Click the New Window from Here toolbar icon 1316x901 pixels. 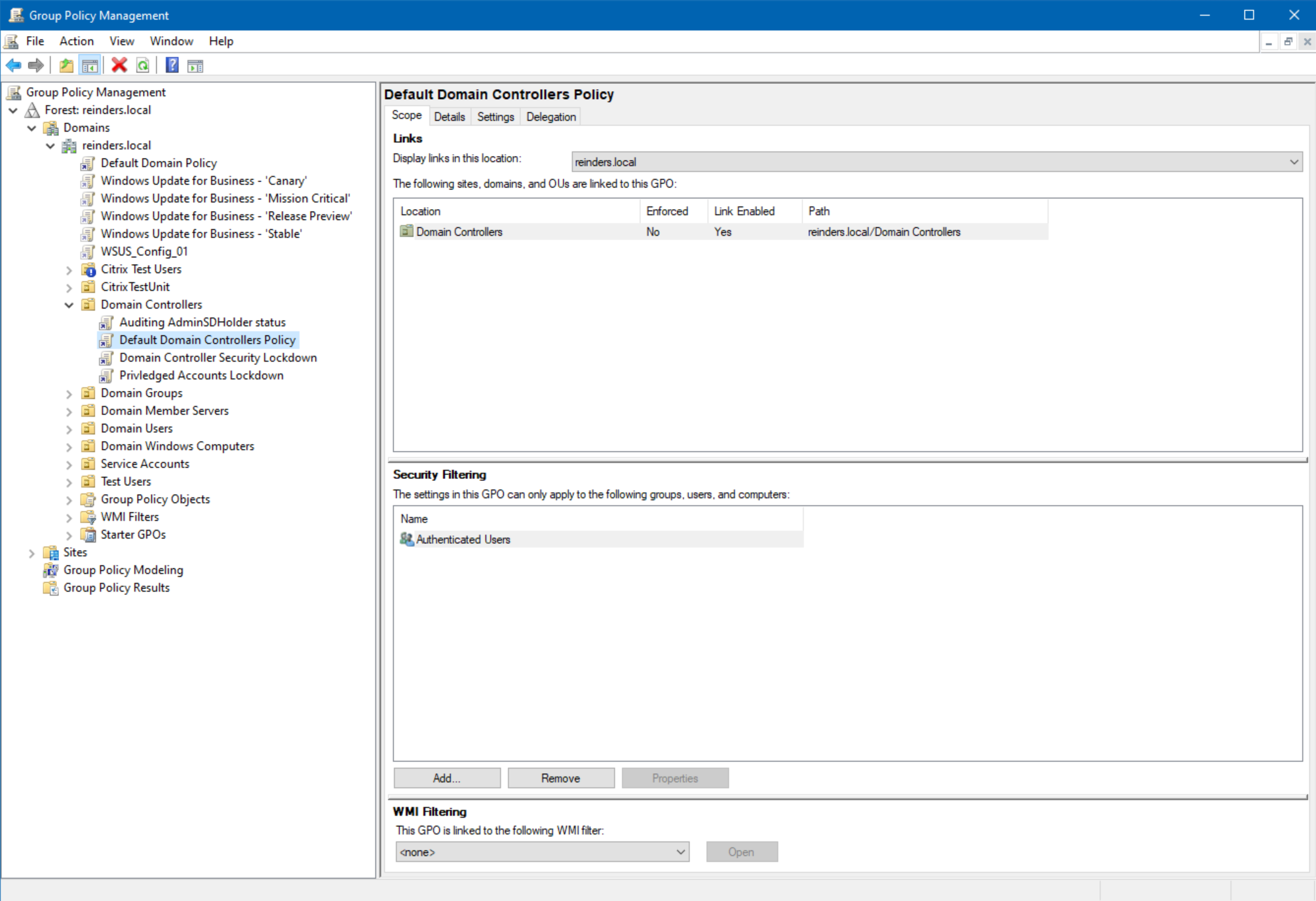coord(193,65)
